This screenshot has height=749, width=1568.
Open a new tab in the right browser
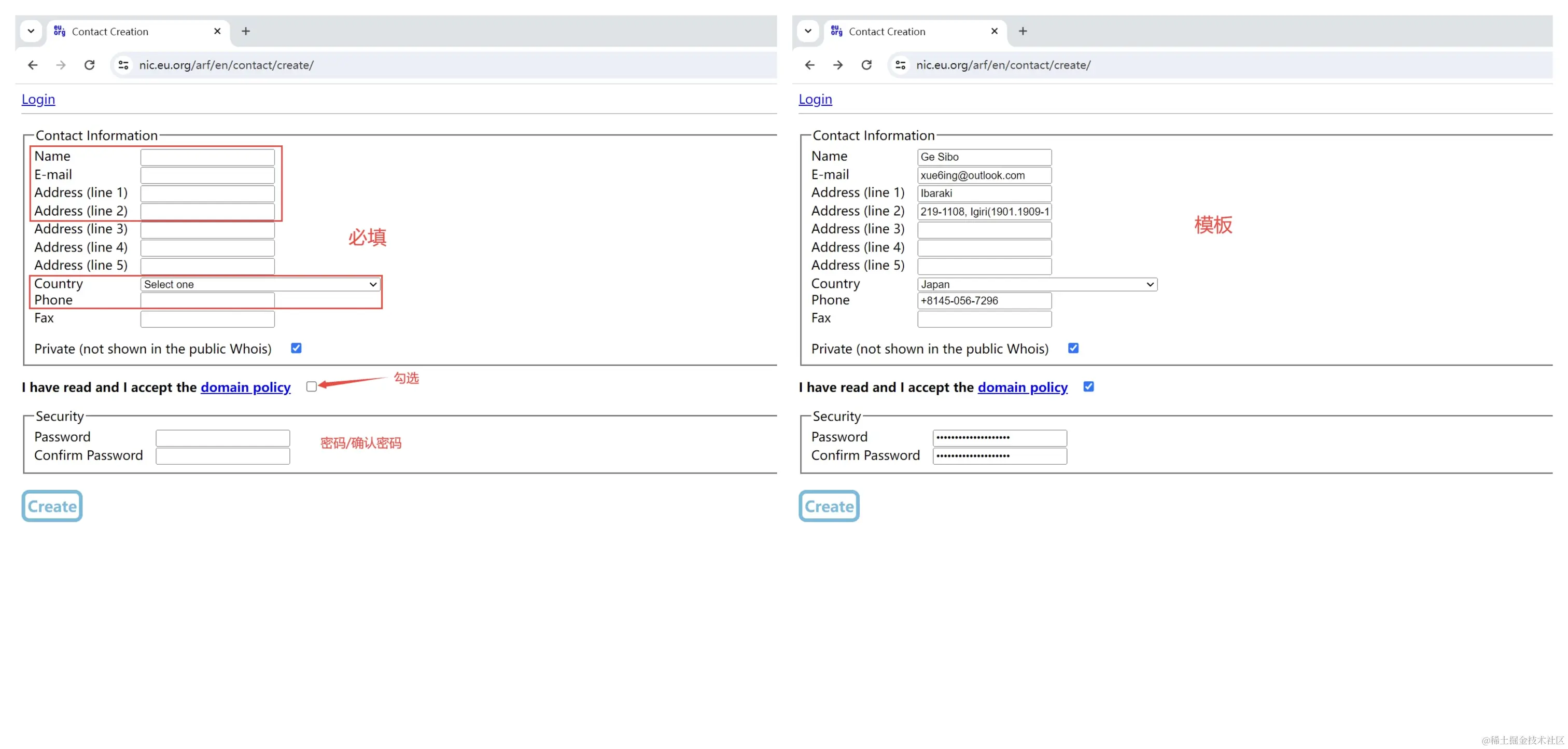coord(1023,31)
